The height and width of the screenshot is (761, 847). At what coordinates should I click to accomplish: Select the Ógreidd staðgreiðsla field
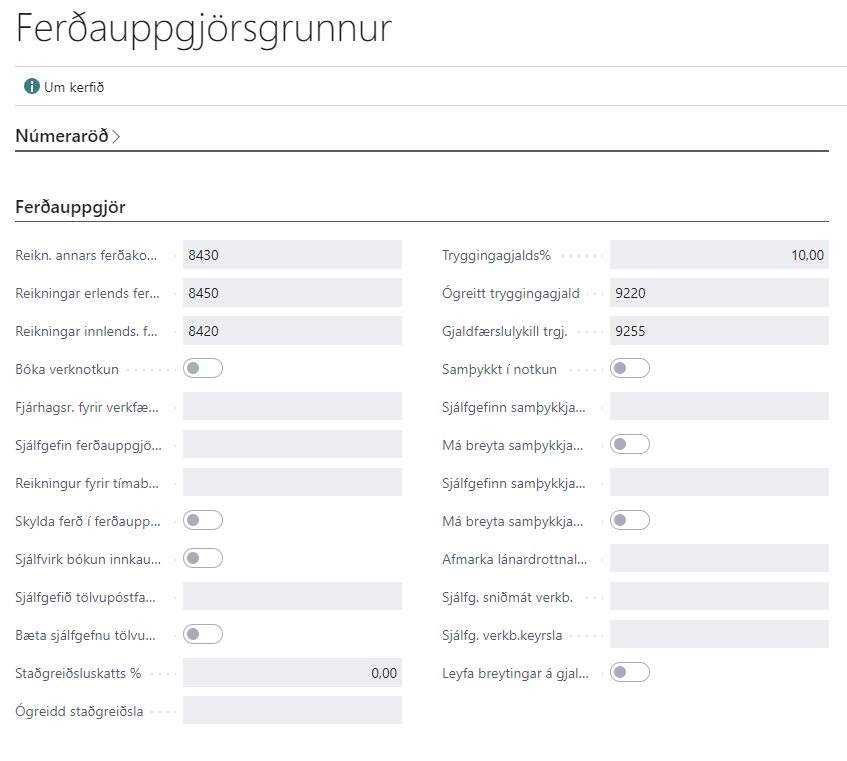click(x=292, y=711)
